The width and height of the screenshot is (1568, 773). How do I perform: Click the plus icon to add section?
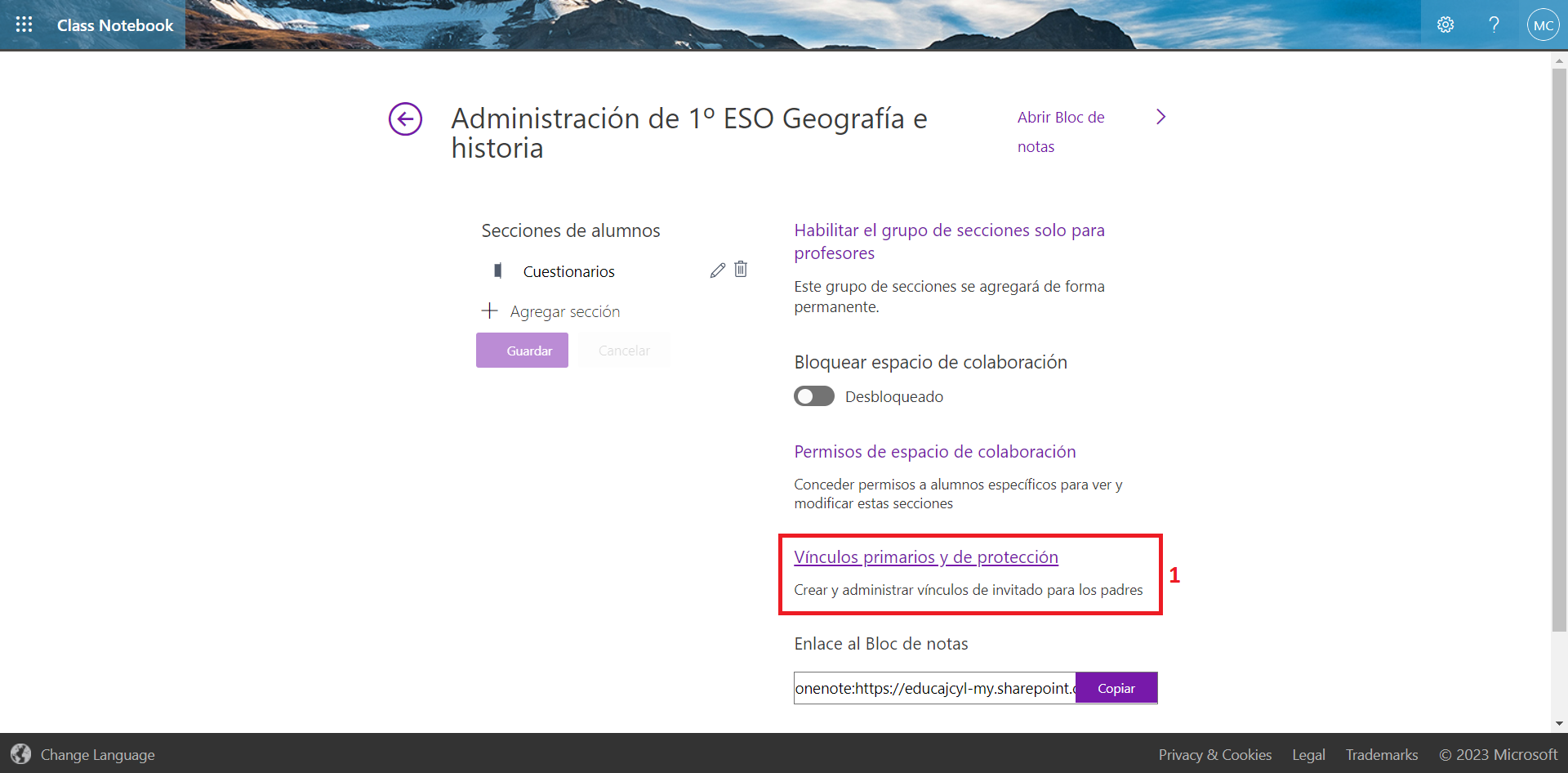click(x=489, y=311)
